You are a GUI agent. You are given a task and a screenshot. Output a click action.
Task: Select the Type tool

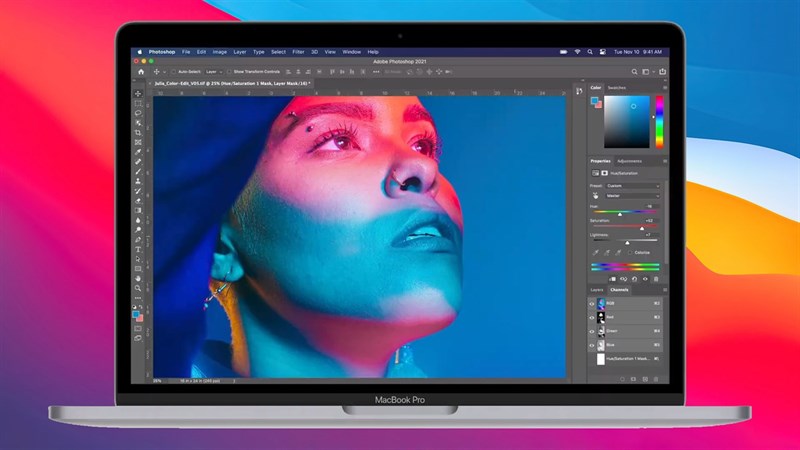click(x=138, y=249)
